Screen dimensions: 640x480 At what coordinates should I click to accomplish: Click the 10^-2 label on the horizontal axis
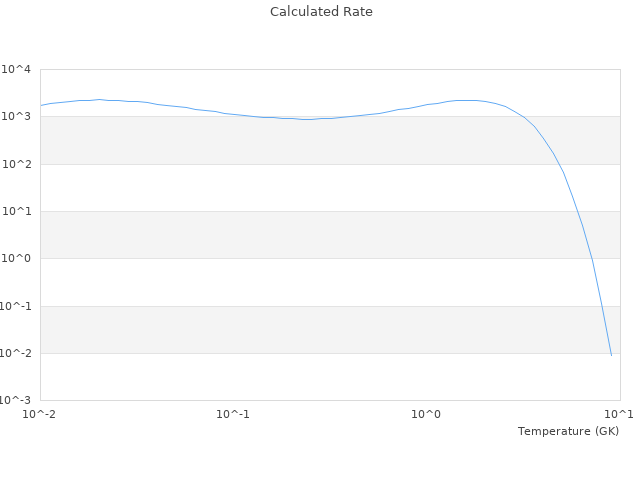click(40, 414)
